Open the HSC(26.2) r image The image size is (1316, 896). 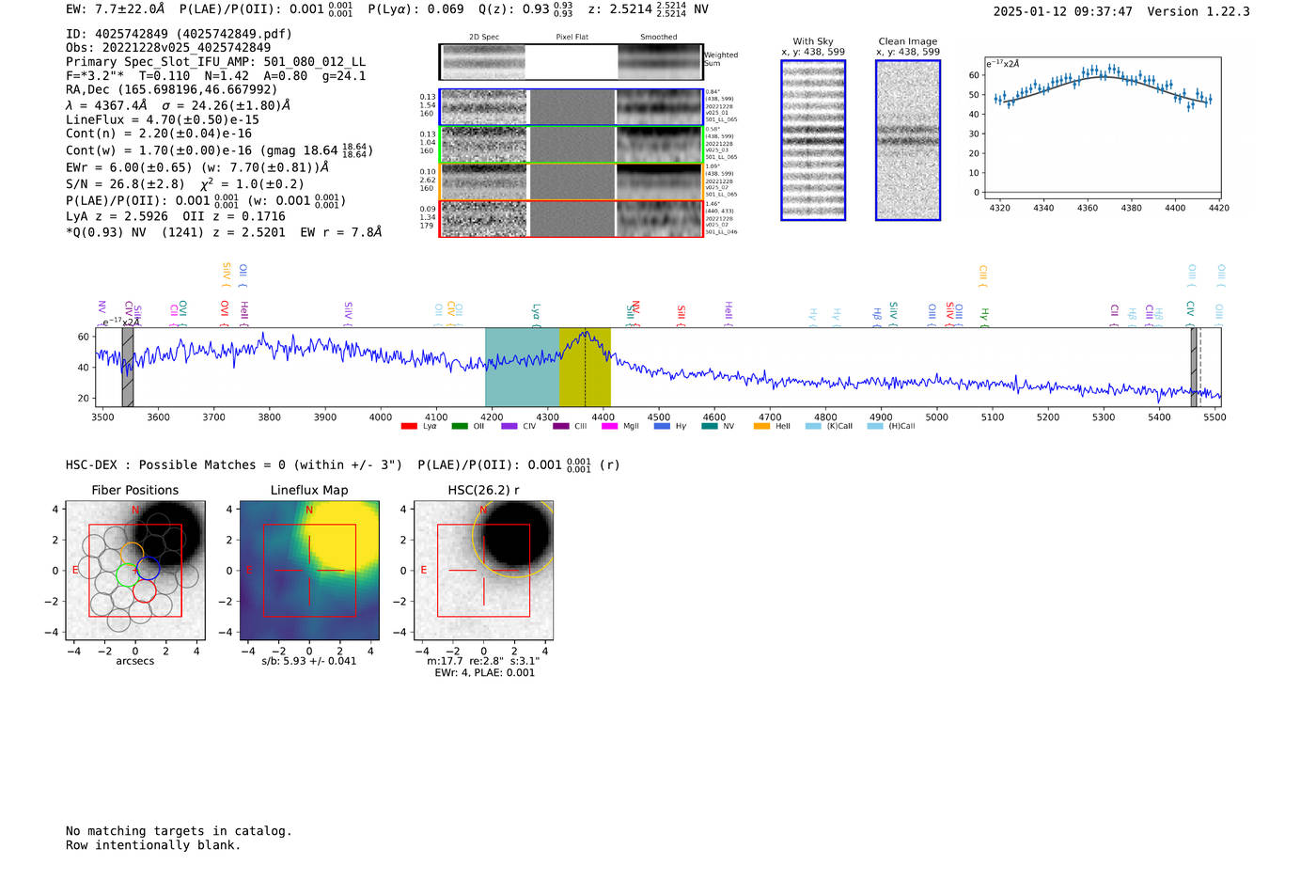pos(483,571)
